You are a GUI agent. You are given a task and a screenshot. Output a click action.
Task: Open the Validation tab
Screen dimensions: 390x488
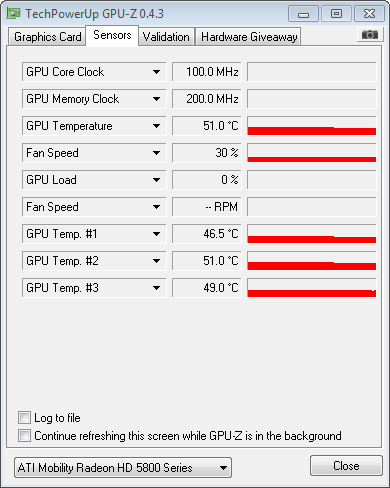click(166, 37)
